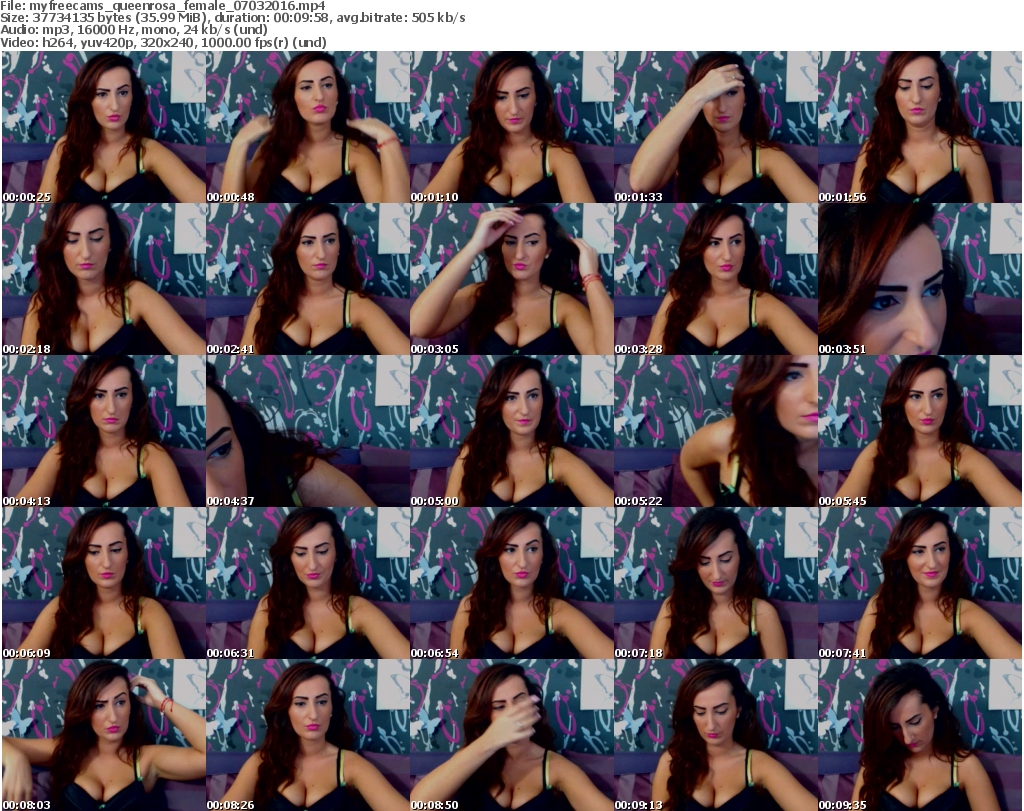Viewport: 1024px width, 811px height.
Task: Select the frame at 00:09:13
Action: coord(716,735)
